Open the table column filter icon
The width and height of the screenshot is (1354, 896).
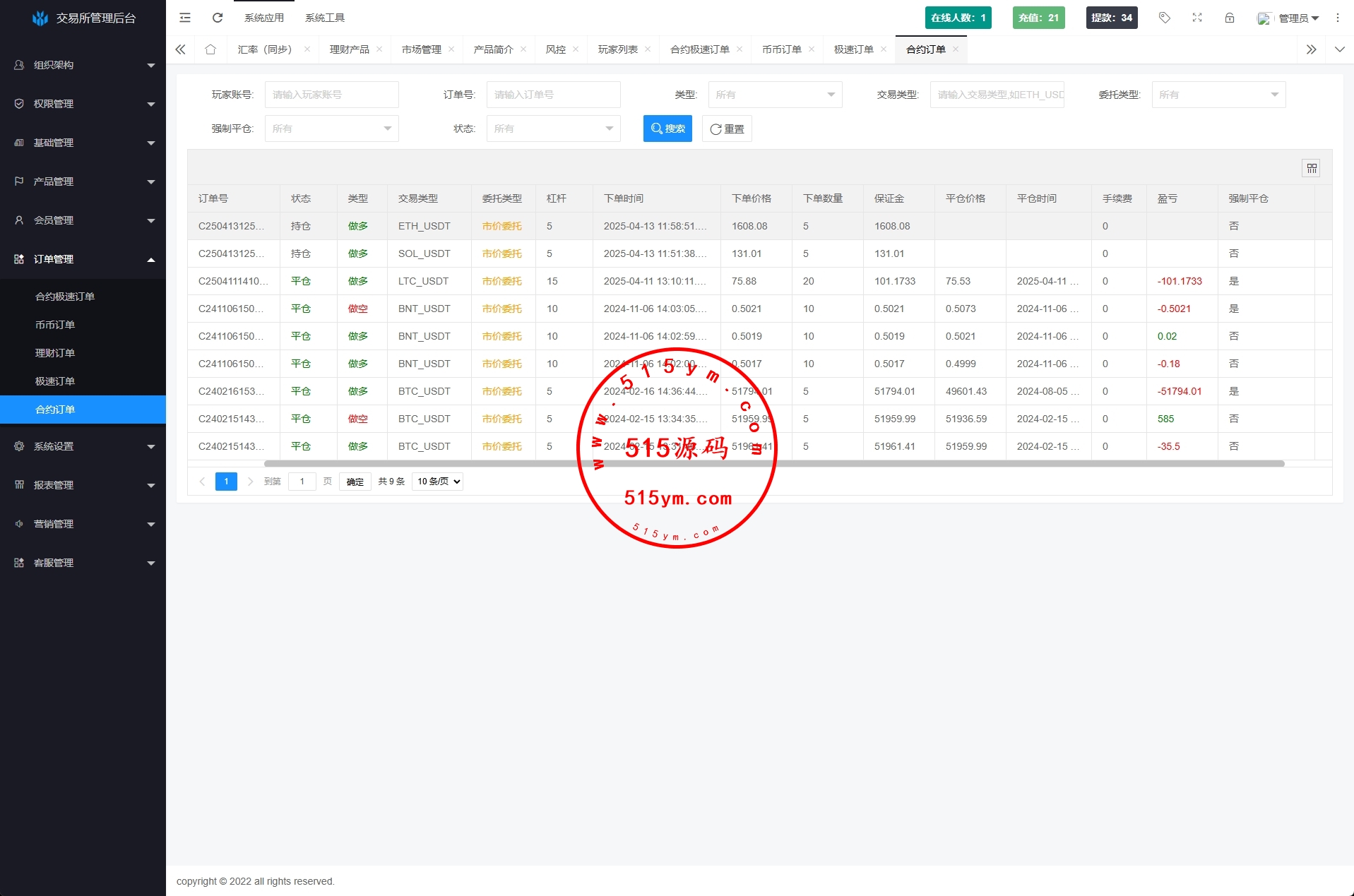tap(1312, 168)
